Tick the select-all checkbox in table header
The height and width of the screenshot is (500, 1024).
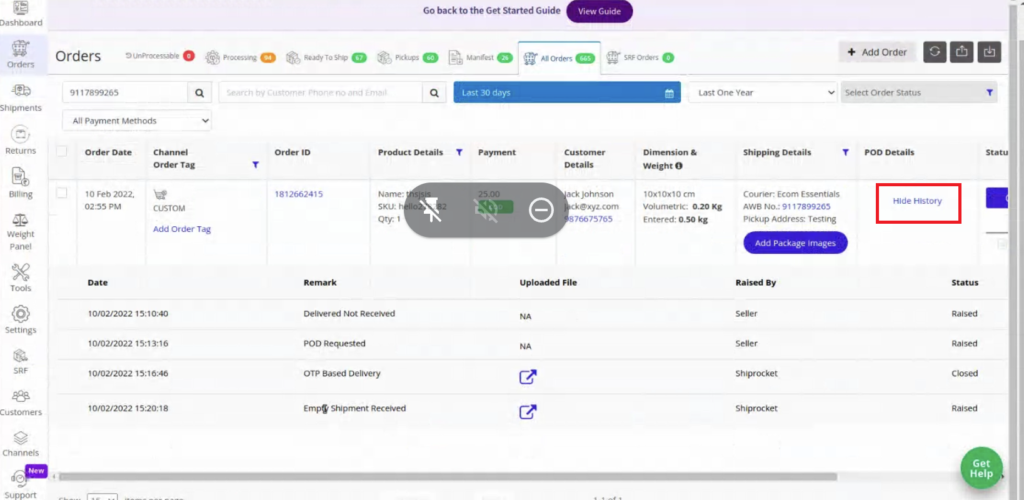pyautogui.click(x=61, y=151)
